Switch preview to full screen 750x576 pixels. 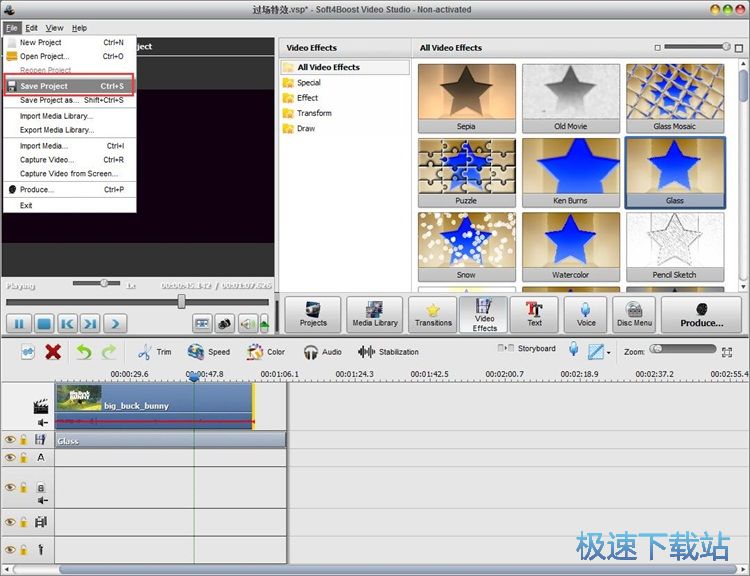[x=202, y=324]
